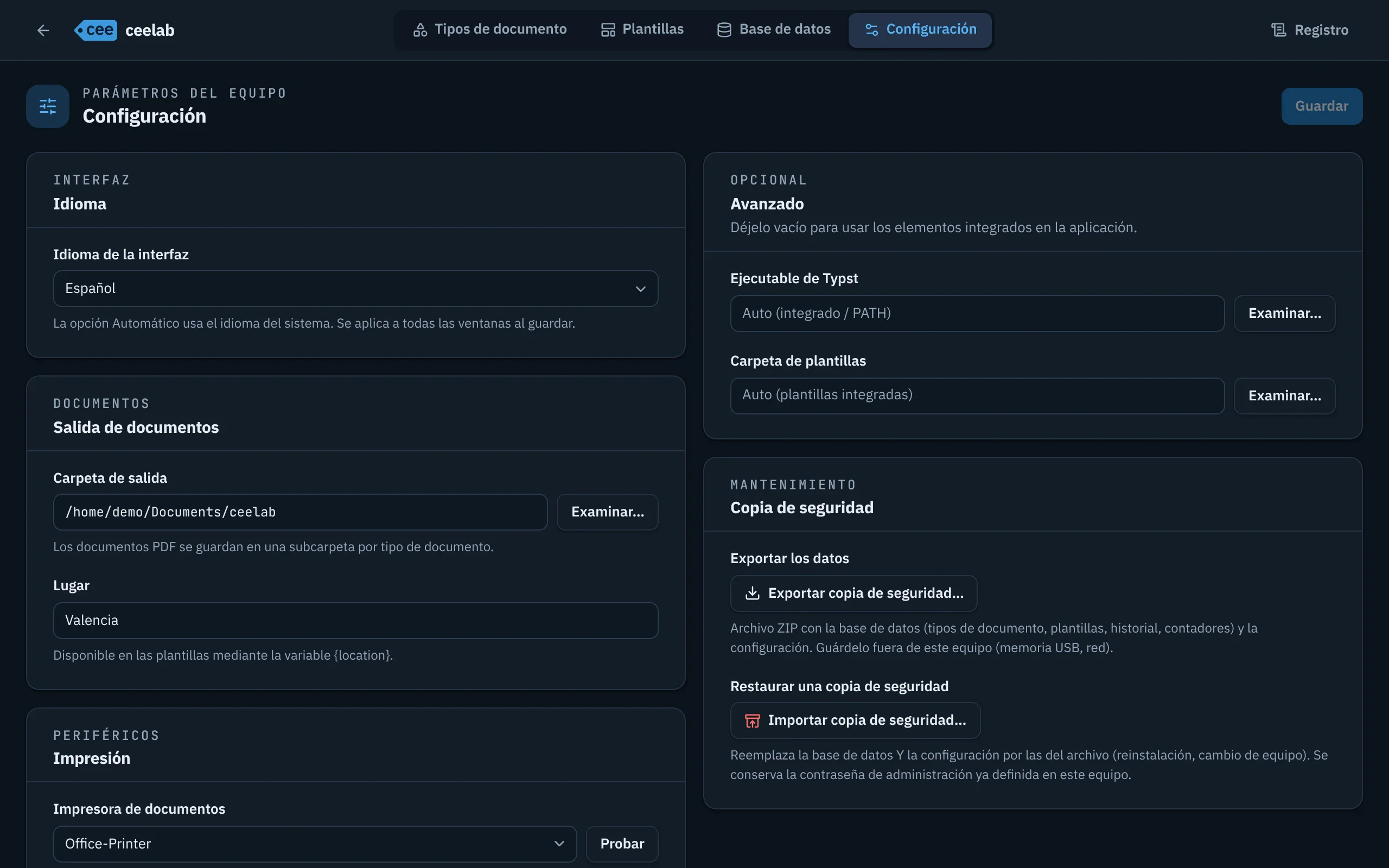Click the red import archive icon
Image resolution: width=1389 pixels, height=868 pixels.
pyautogui.click(x=752, y=720)
